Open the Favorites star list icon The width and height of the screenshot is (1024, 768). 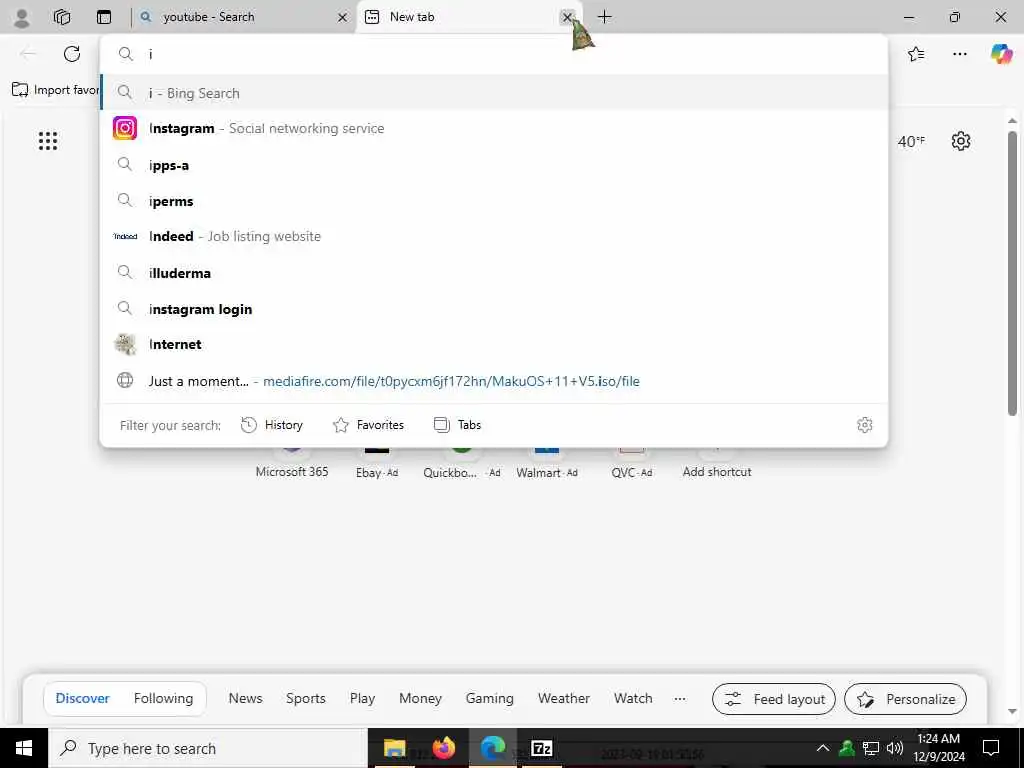pyautogui.click(x=916, y=54)
